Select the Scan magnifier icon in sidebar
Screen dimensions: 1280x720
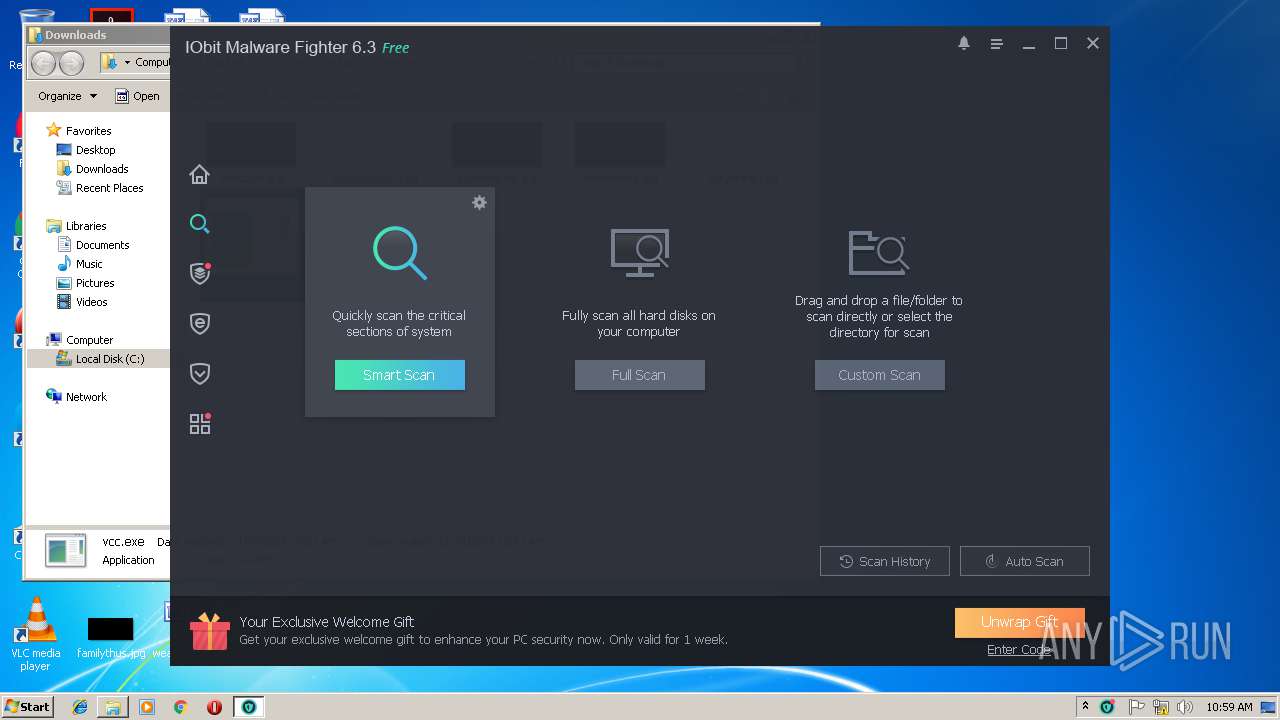200,224
